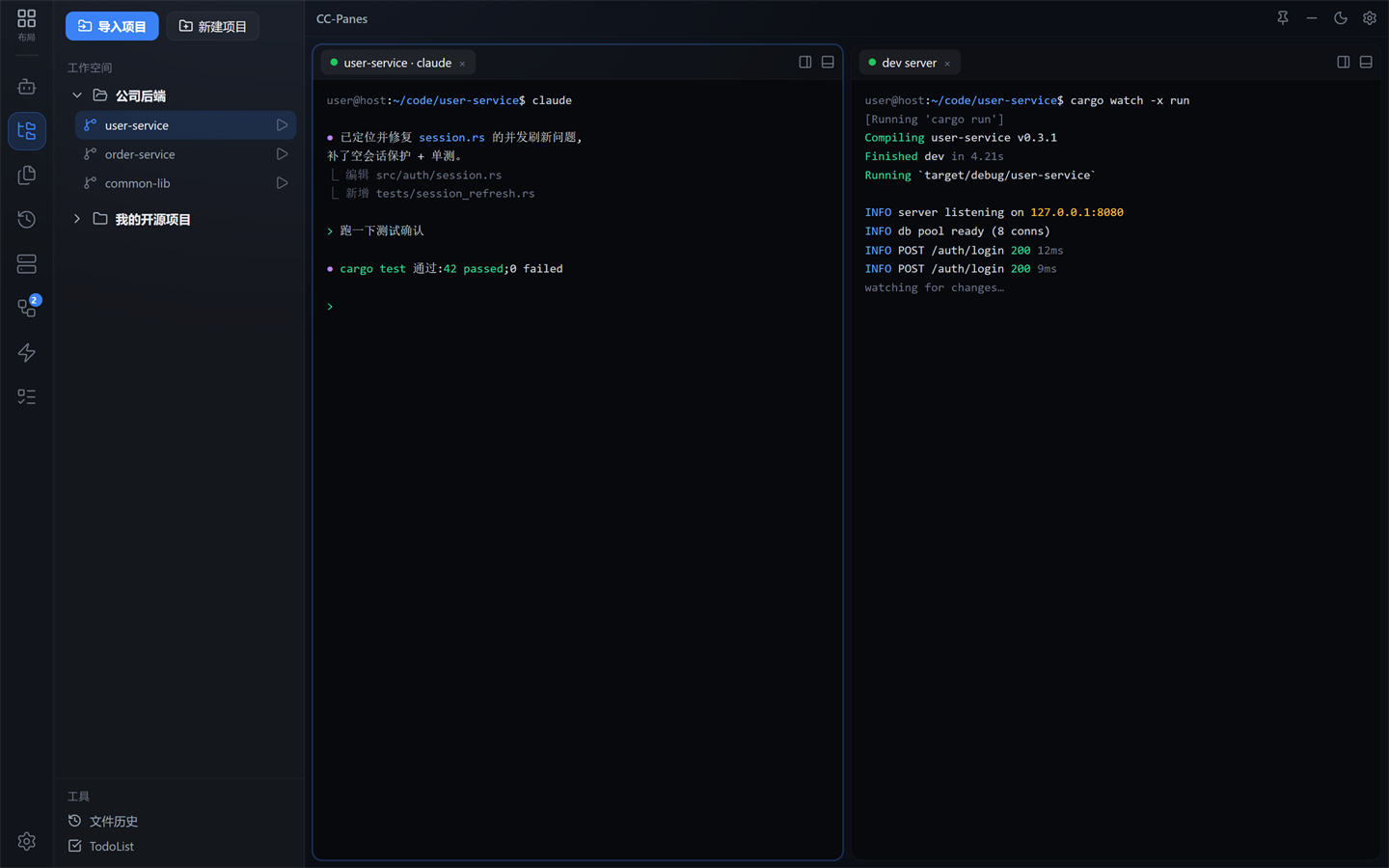Toggle dark mode moon icon

(1341, 18)
